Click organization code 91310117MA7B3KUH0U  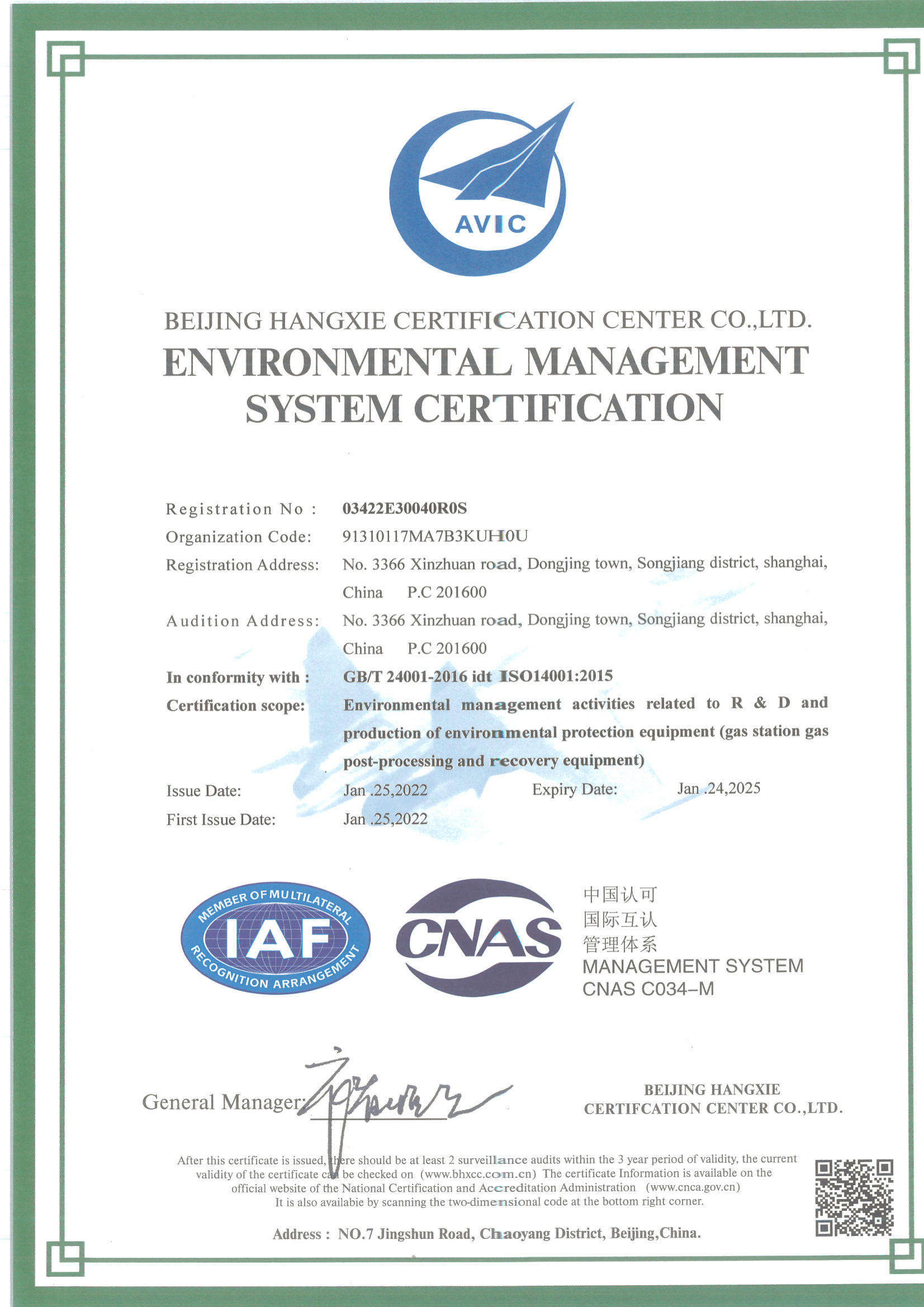[435, 536]
